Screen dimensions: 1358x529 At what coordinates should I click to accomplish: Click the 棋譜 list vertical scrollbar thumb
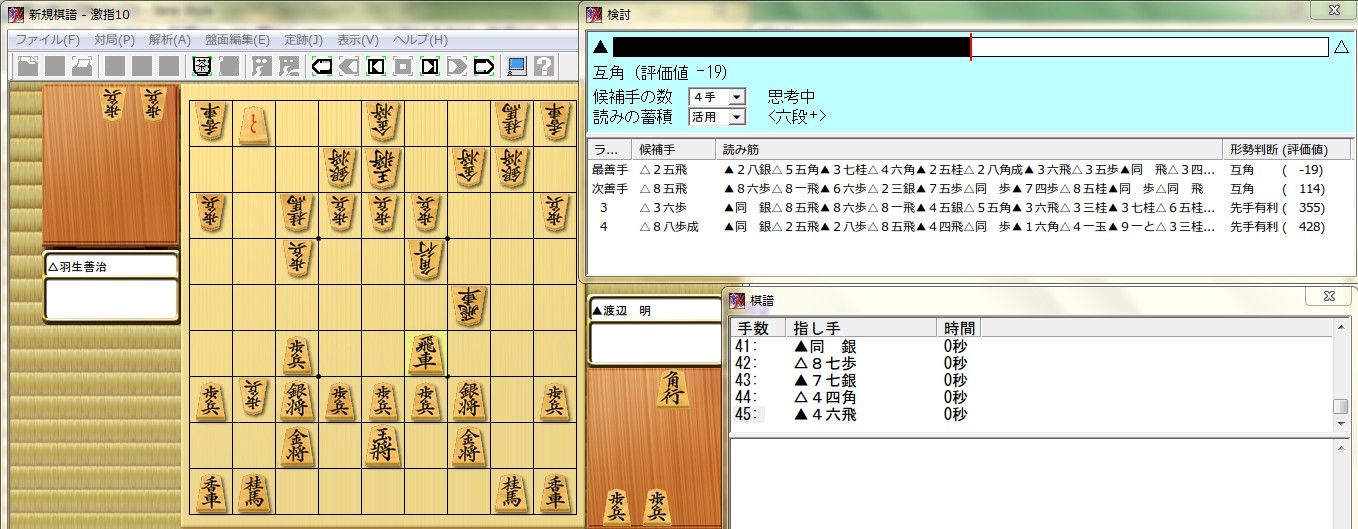1340,406
